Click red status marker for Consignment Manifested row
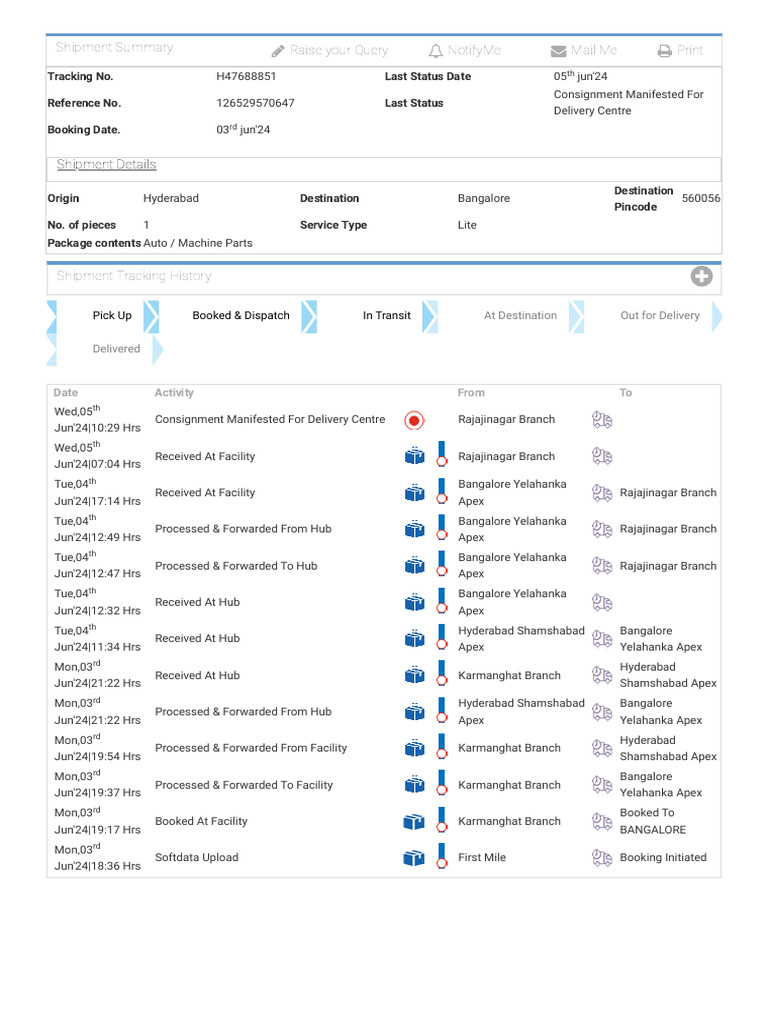 pos(414,420)
